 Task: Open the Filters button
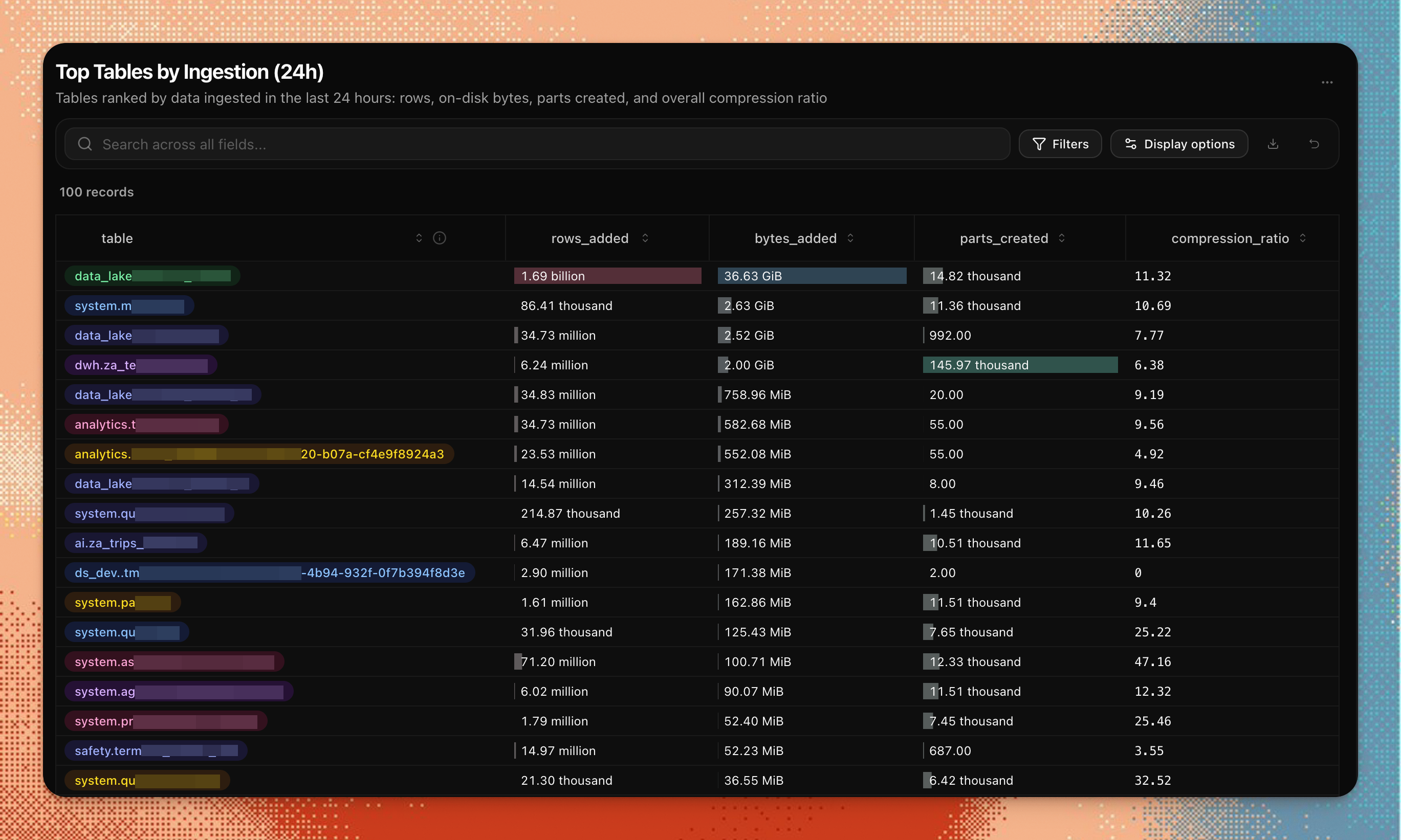click(1060, 144)
